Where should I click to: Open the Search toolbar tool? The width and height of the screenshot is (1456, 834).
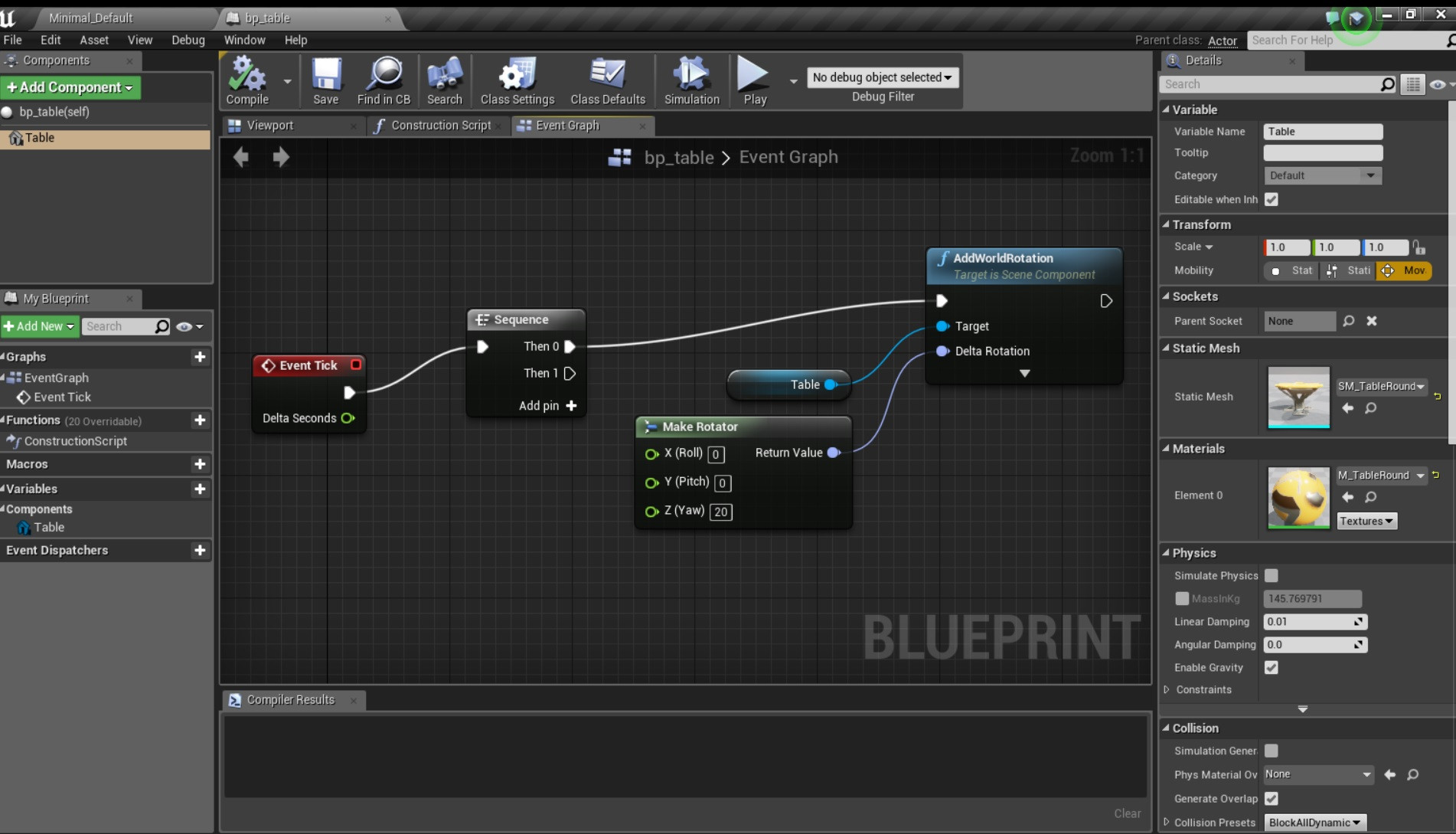(445, 80)
